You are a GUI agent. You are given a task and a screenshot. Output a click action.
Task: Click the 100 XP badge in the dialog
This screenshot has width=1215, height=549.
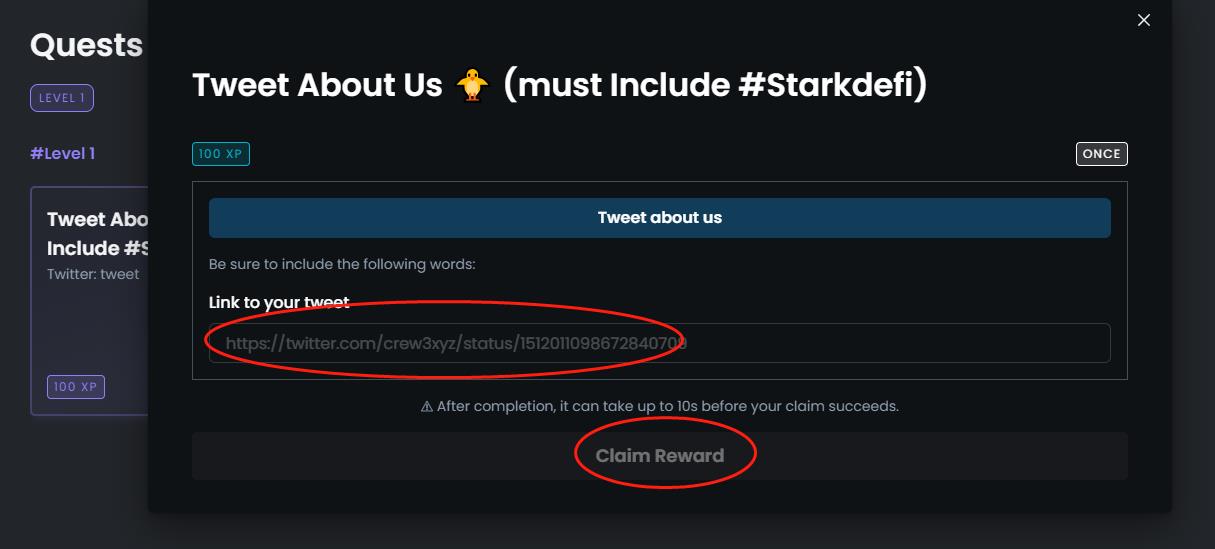[x=221, y=154]
